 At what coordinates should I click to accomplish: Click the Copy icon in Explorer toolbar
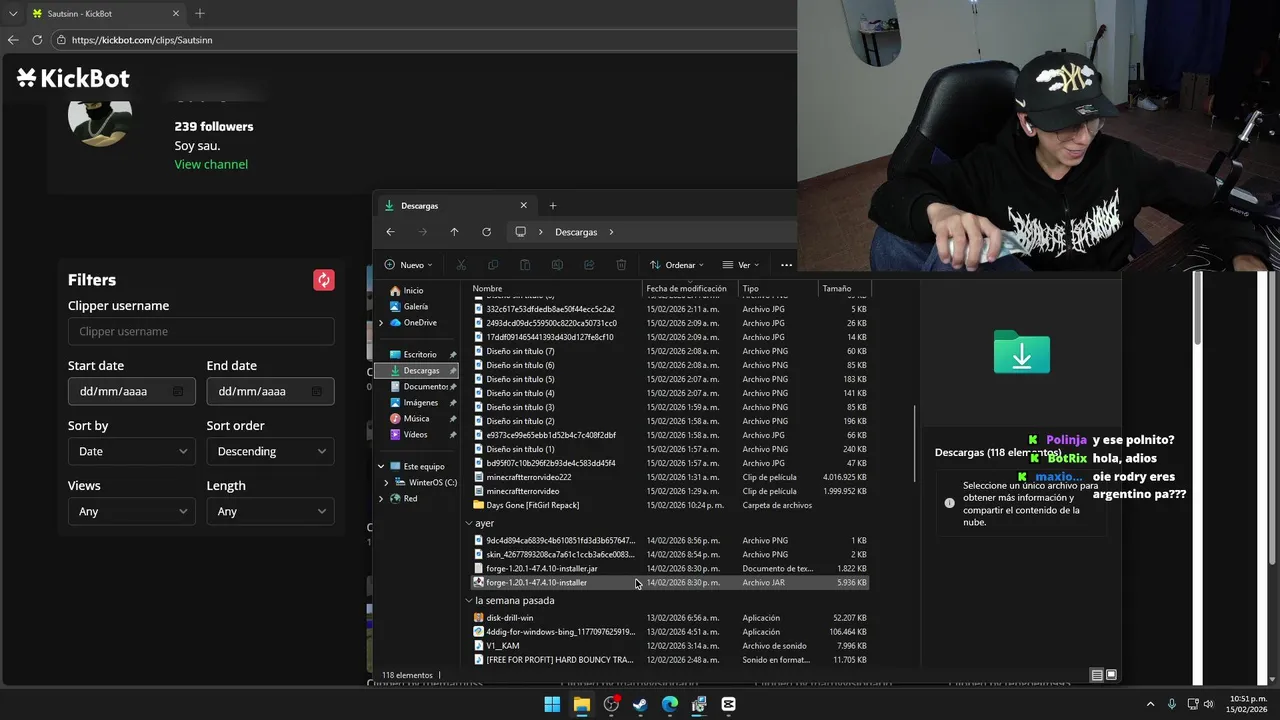(493, 265)
